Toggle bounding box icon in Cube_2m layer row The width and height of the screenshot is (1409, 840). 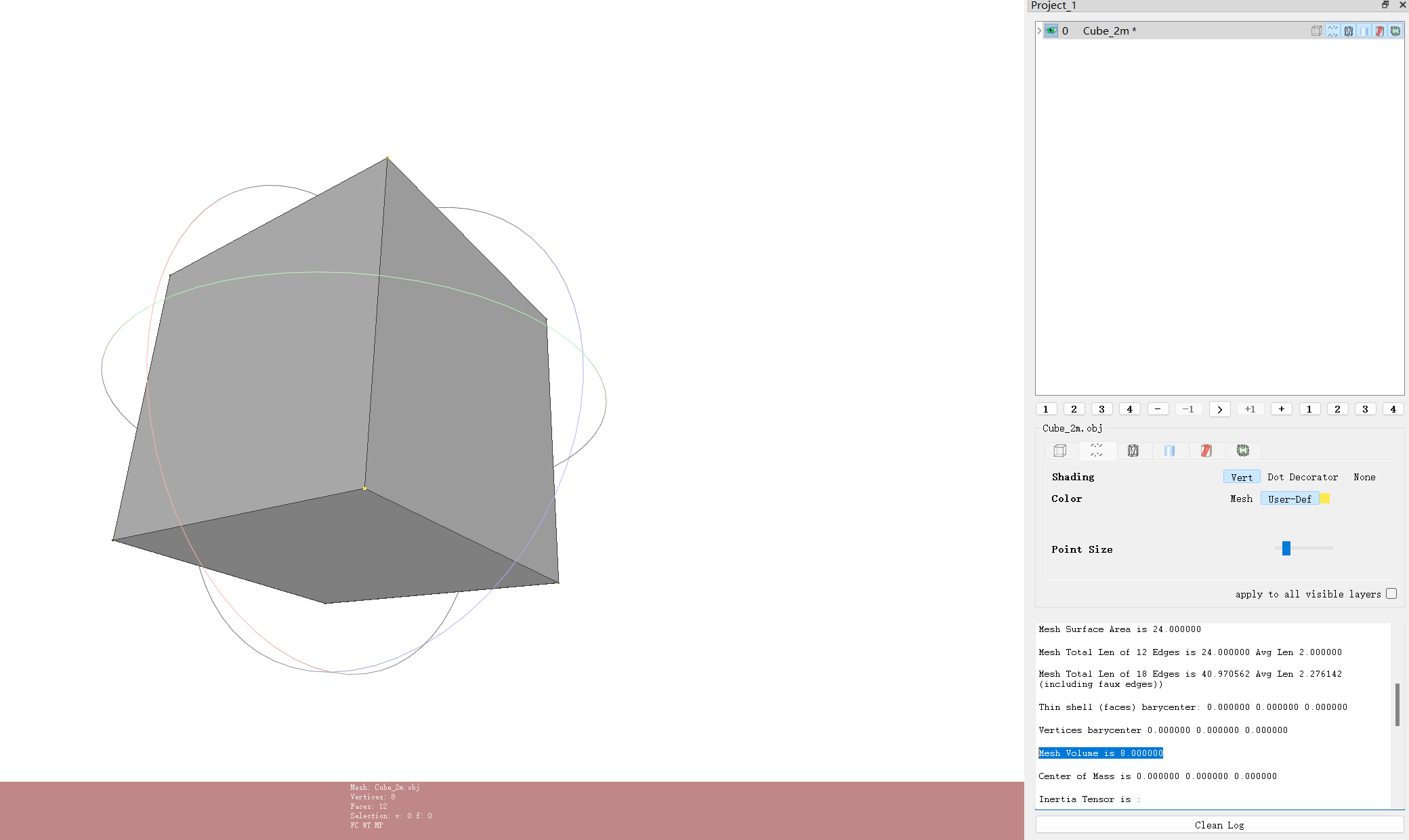point(1316,30)
